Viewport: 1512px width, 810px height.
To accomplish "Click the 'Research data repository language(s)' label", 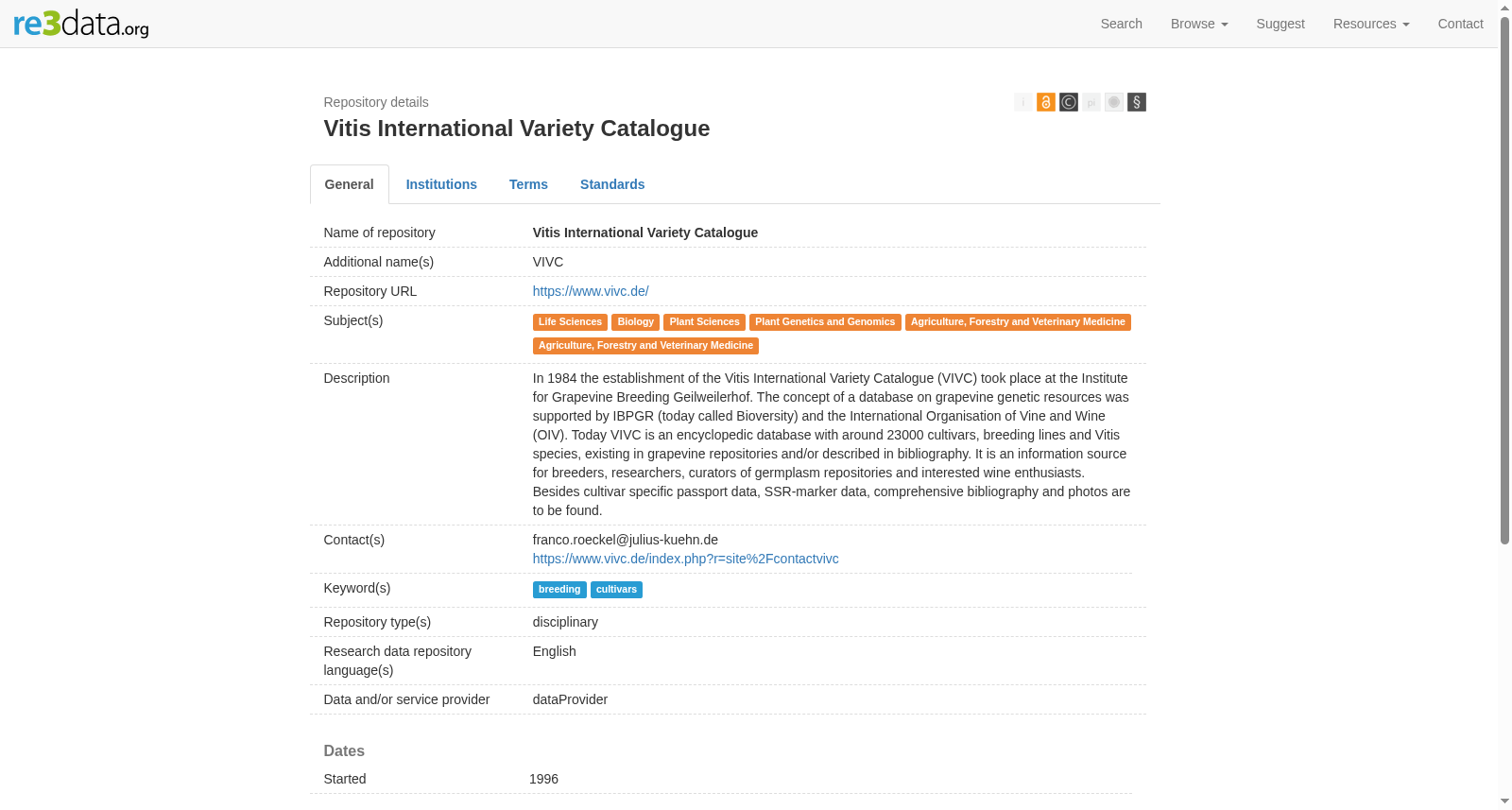I will [398, 661].
